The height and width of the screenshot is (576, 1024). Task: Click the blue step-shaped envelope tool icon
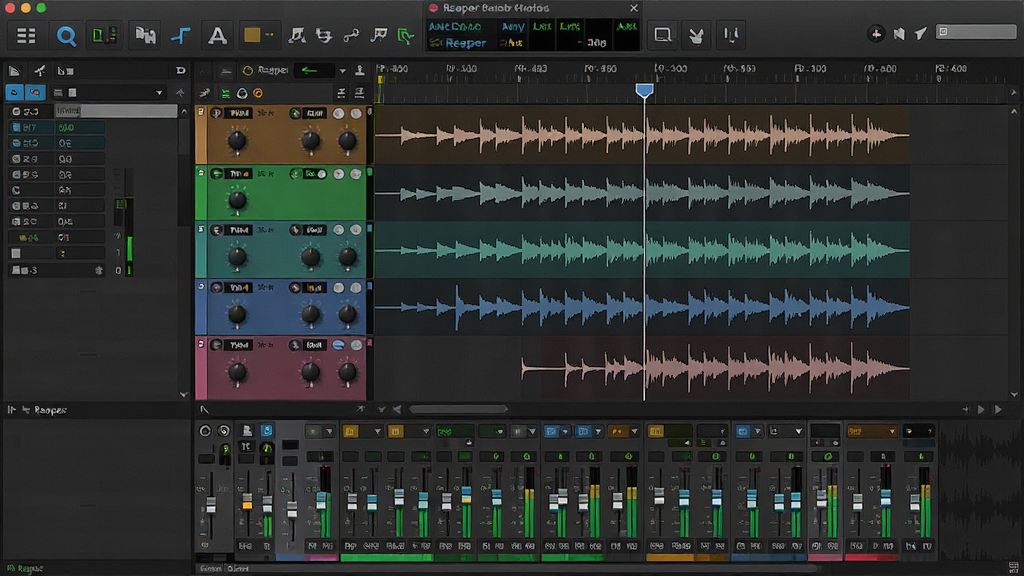click(x=180, y=35)
